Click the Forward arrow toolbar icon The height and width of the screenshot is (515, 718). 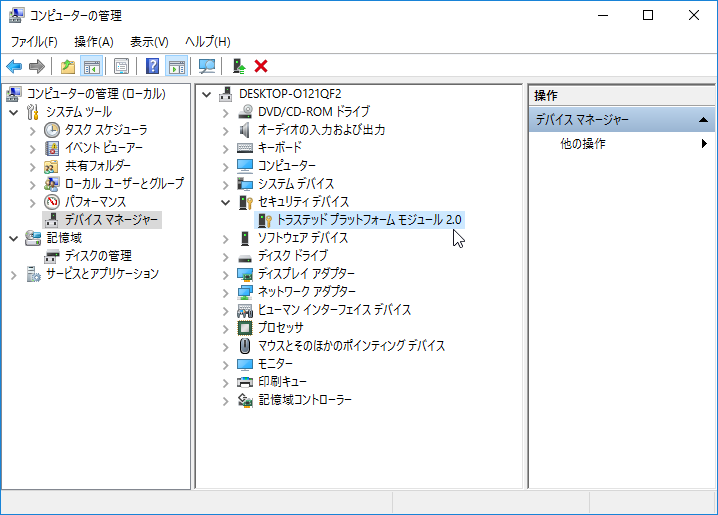[37, 67]
